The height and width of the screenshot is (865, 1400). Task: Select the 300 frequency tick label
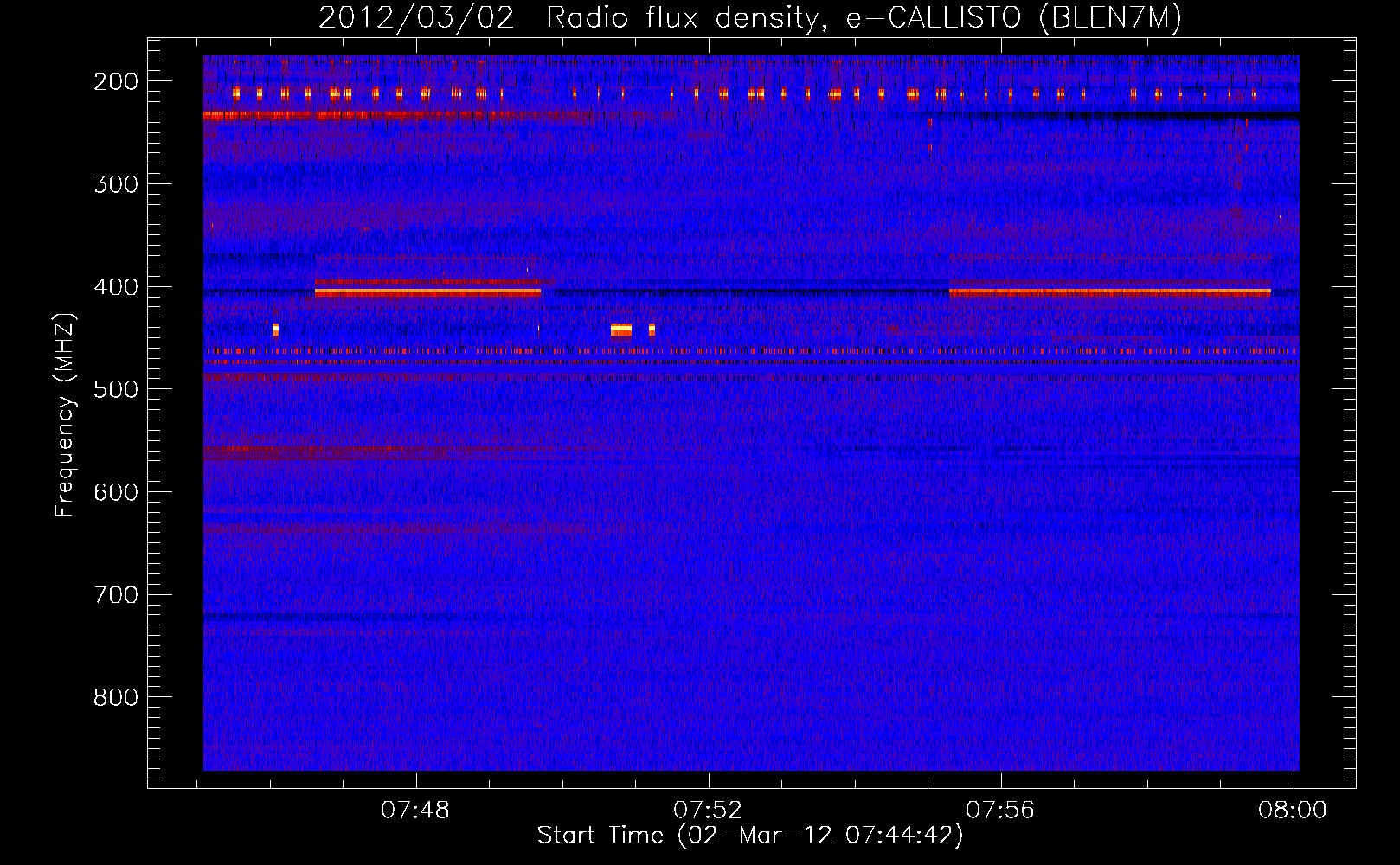click(116, 184)
